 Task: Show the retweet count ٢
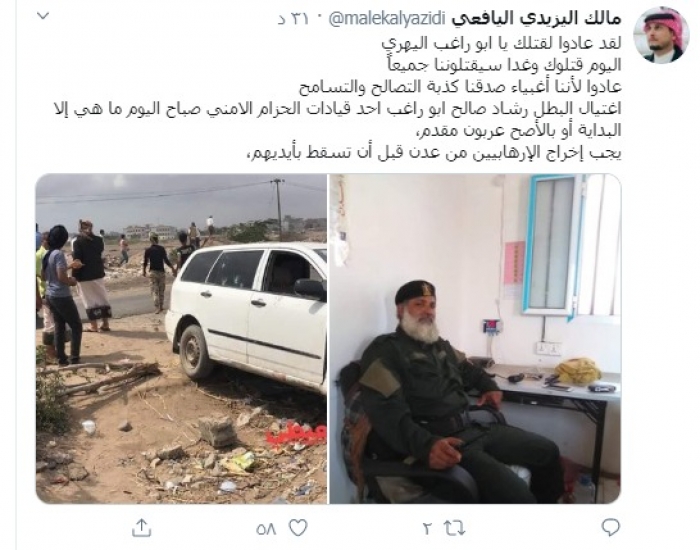point(427,529)
